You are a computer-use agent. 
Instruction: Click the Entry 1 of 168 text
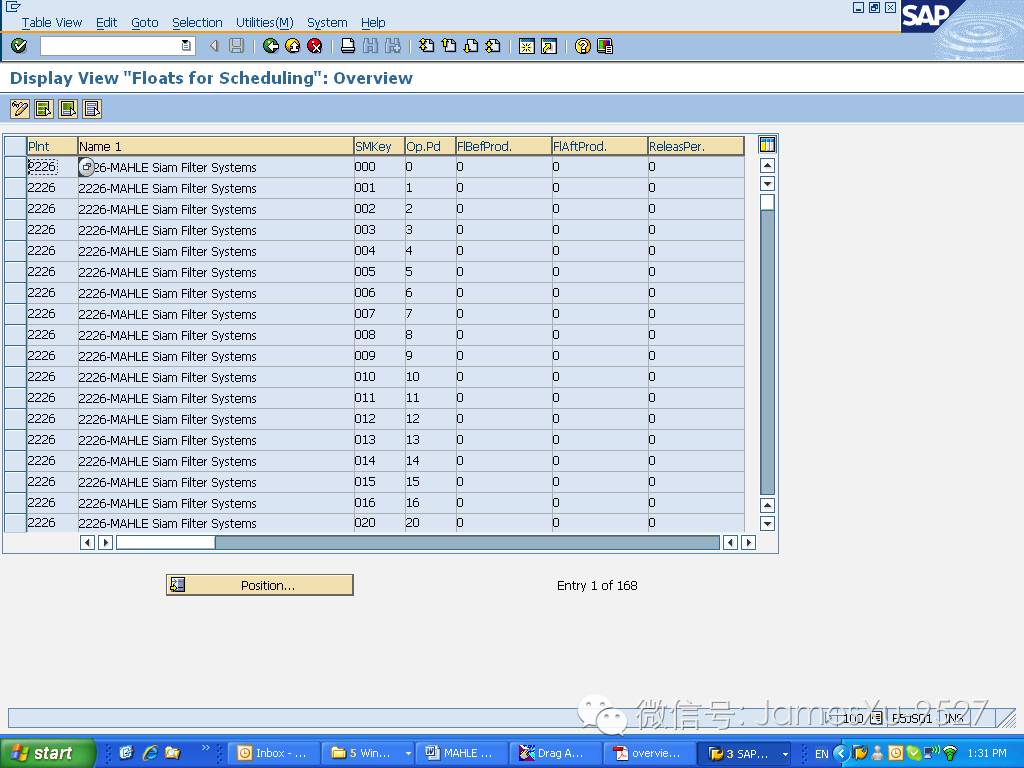(597, 586)
